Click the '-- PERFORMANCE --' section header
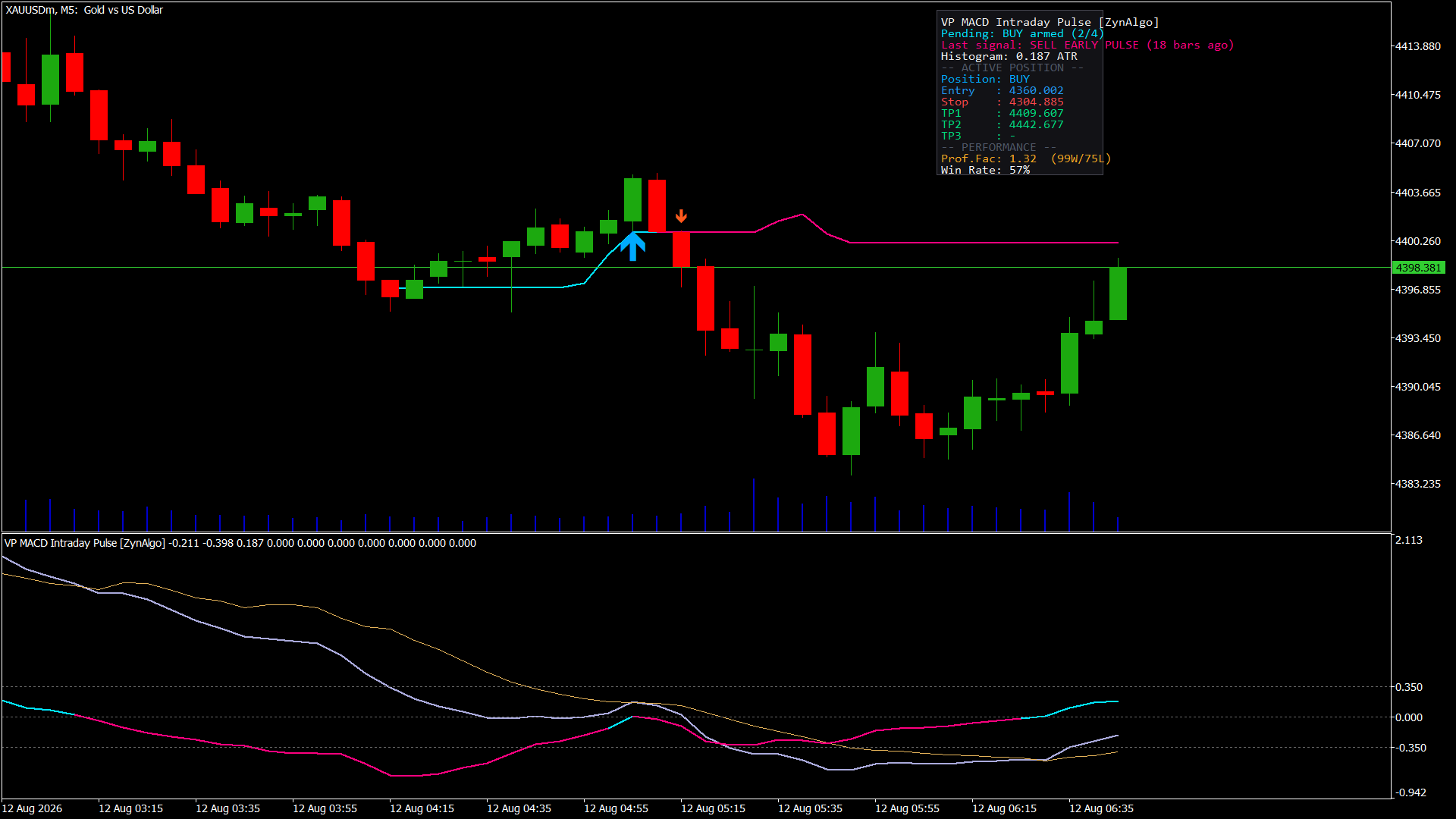This screenshot has height=819, width=1456. click(x=998, y=147)
